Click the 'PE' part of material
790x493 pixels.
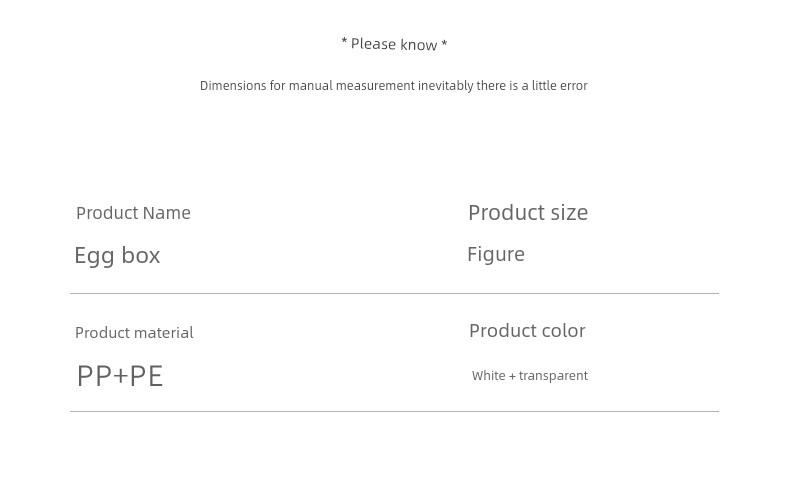coord(146,376)
